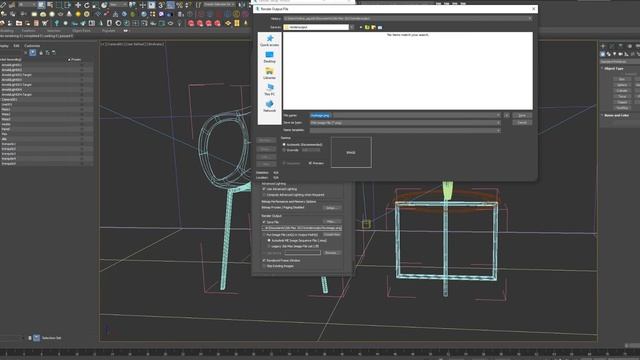Select the Select and Rotate tool
Viewport: 640px width, 360px height.
87,5
